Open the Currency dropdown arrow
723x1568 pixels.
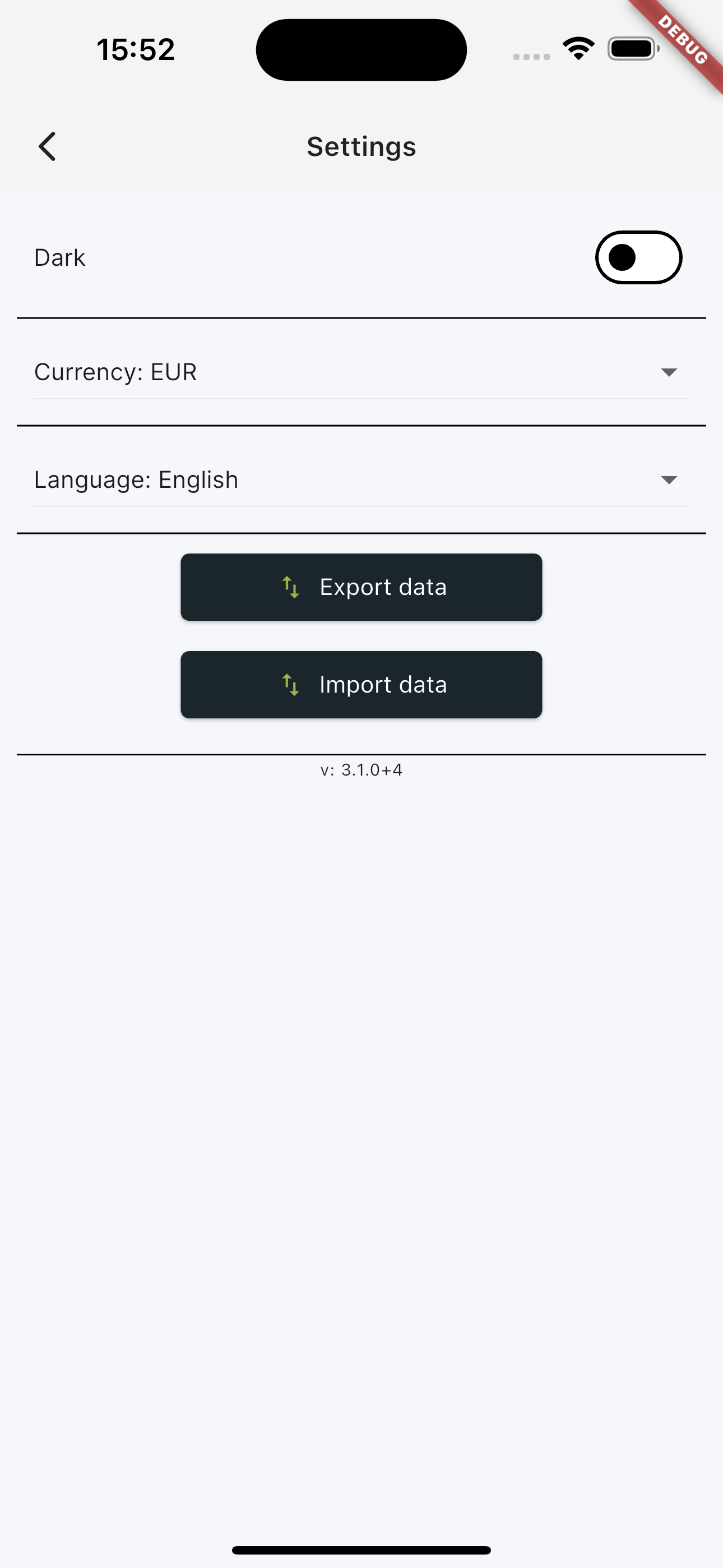[669, 372]
